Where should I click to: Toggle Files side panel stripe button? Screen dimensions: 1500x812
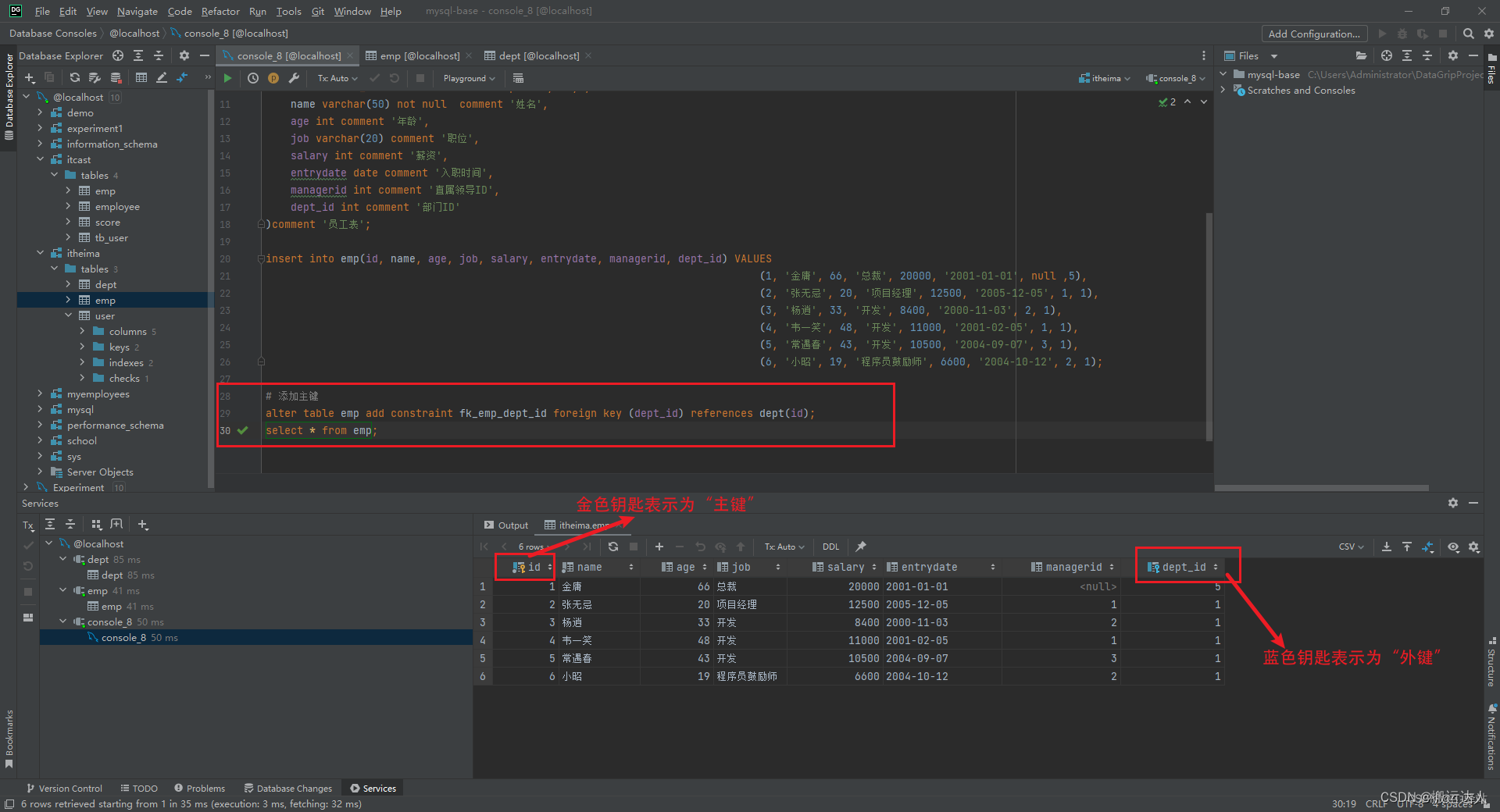1491,69
